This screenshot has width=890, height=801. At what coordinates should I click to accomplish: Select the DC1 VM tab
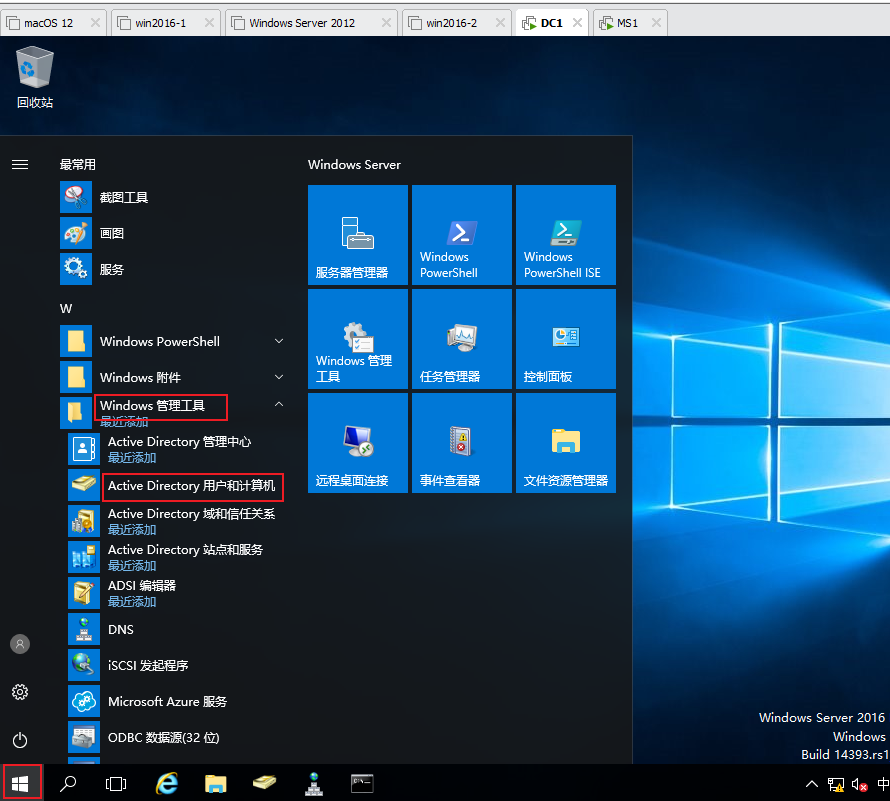[x=551, y=23]
